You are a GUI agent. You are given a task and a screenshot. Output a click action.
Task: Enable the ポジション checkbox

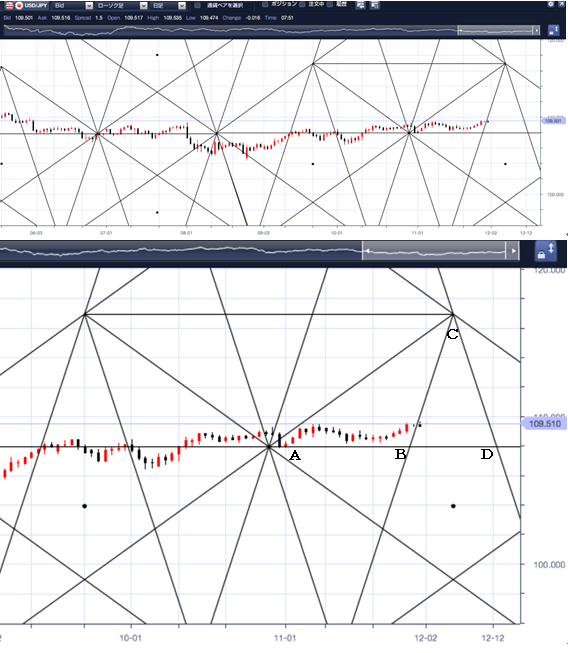point(265,4)
